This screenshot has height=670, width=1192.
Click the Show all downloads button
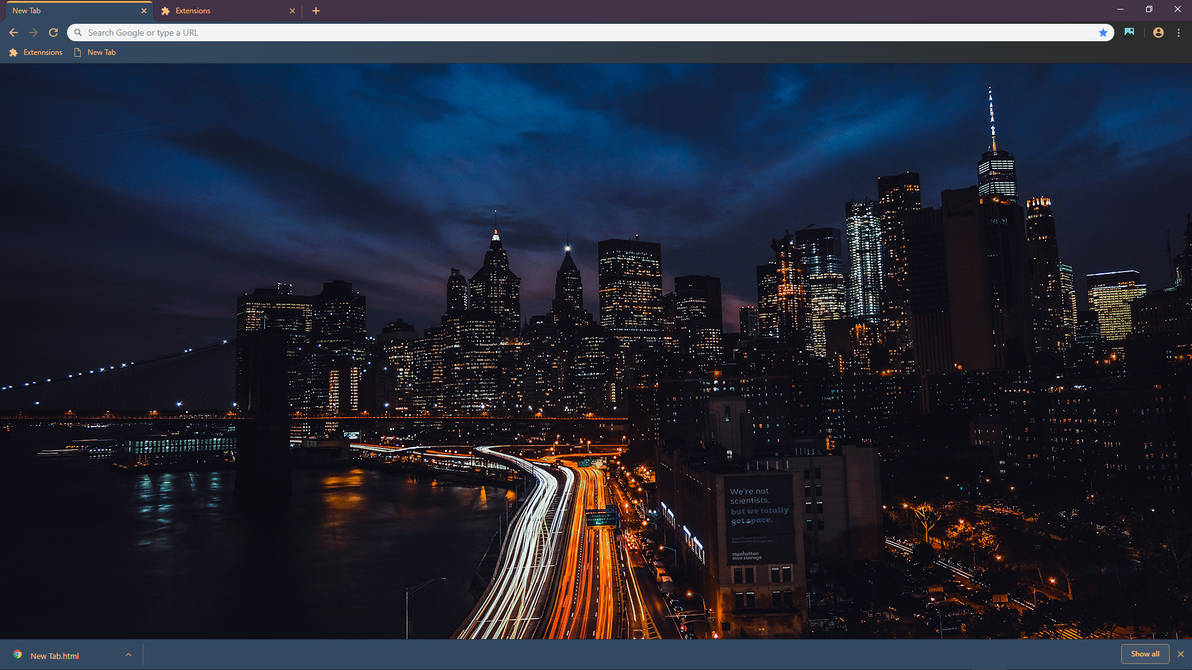pyautogui.click(x=1145, y=653)
